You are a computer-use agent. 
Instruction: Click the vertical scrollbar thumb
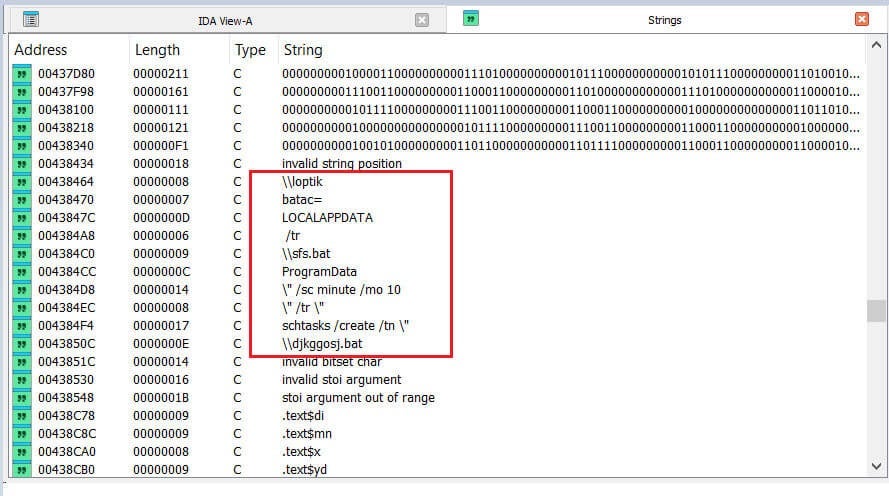click(876, 311)
